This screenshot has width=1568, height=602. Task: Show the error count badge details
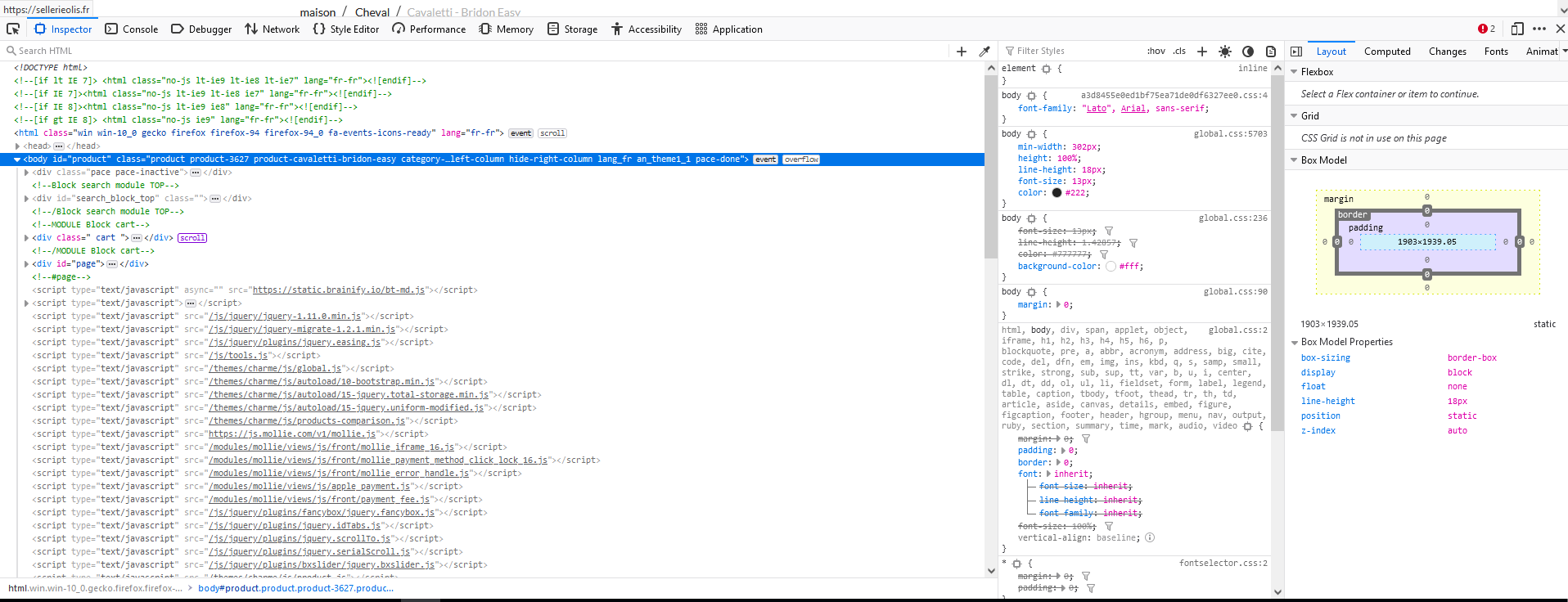click(x=1486, y=29)
